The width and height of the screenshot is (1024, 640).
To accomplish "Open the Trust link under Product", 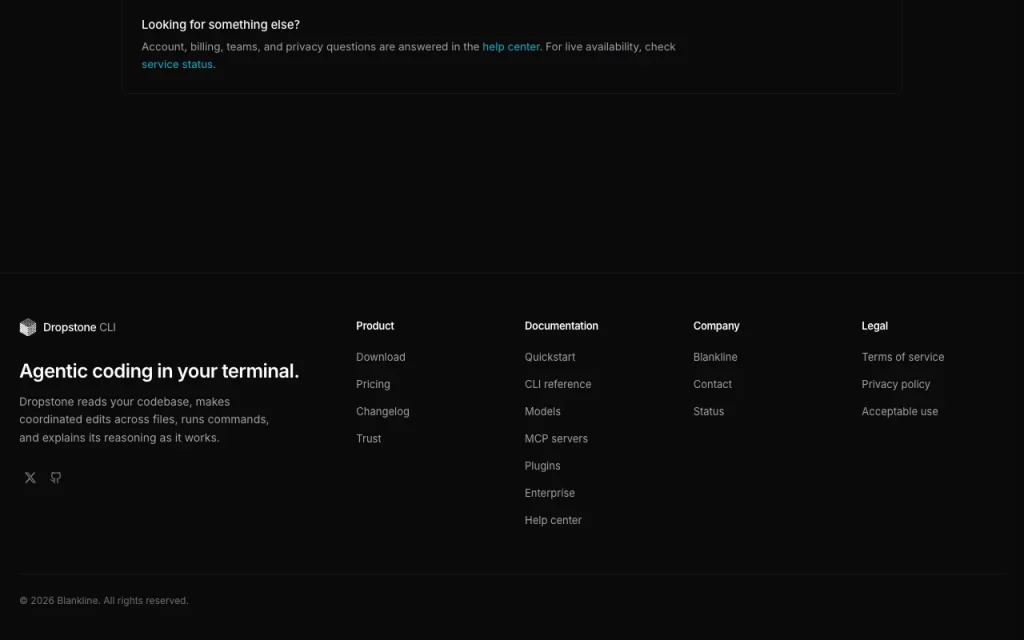I will (x=368, y=439).
